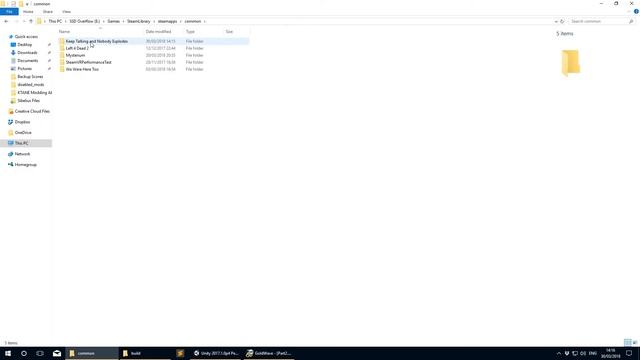This screenshot has width=640, height=360.
Task: Navigate to SteamLibrary breadcrumb
Action: [x=139, y=21]
